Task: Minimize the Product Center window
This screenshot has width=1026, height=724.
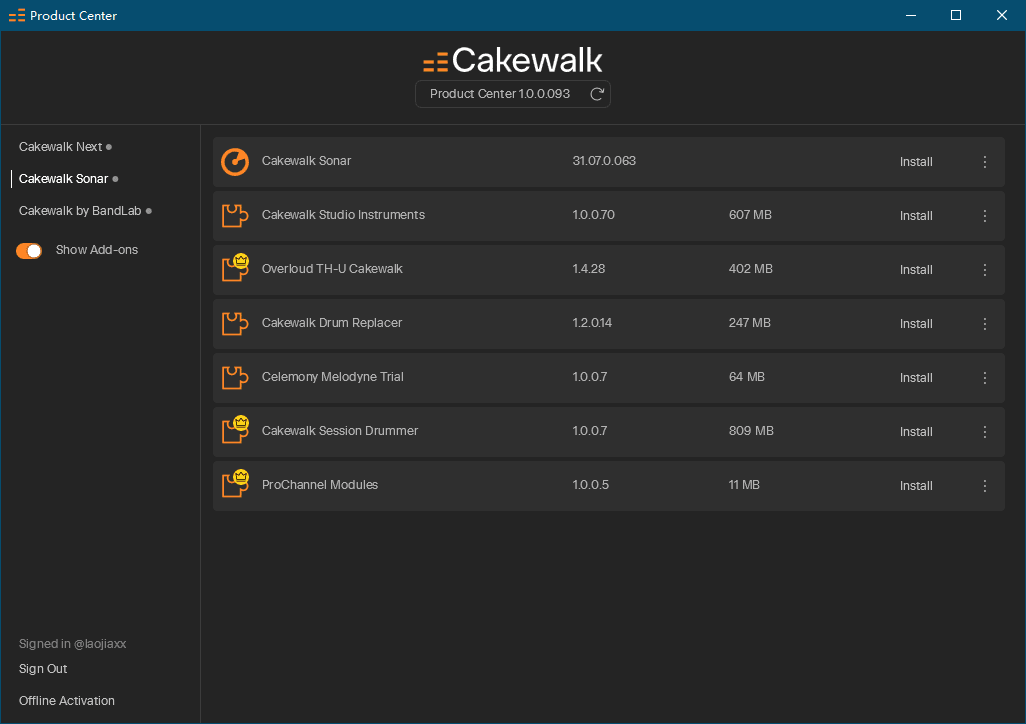Action: pyautogui.click(x=910, y=15)
